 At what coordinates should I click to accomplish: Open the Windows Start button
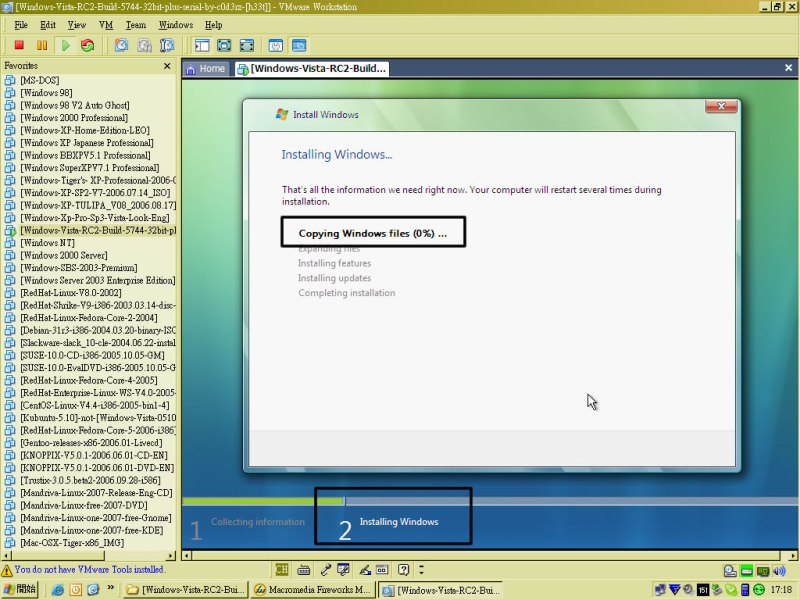pos(20,589)
